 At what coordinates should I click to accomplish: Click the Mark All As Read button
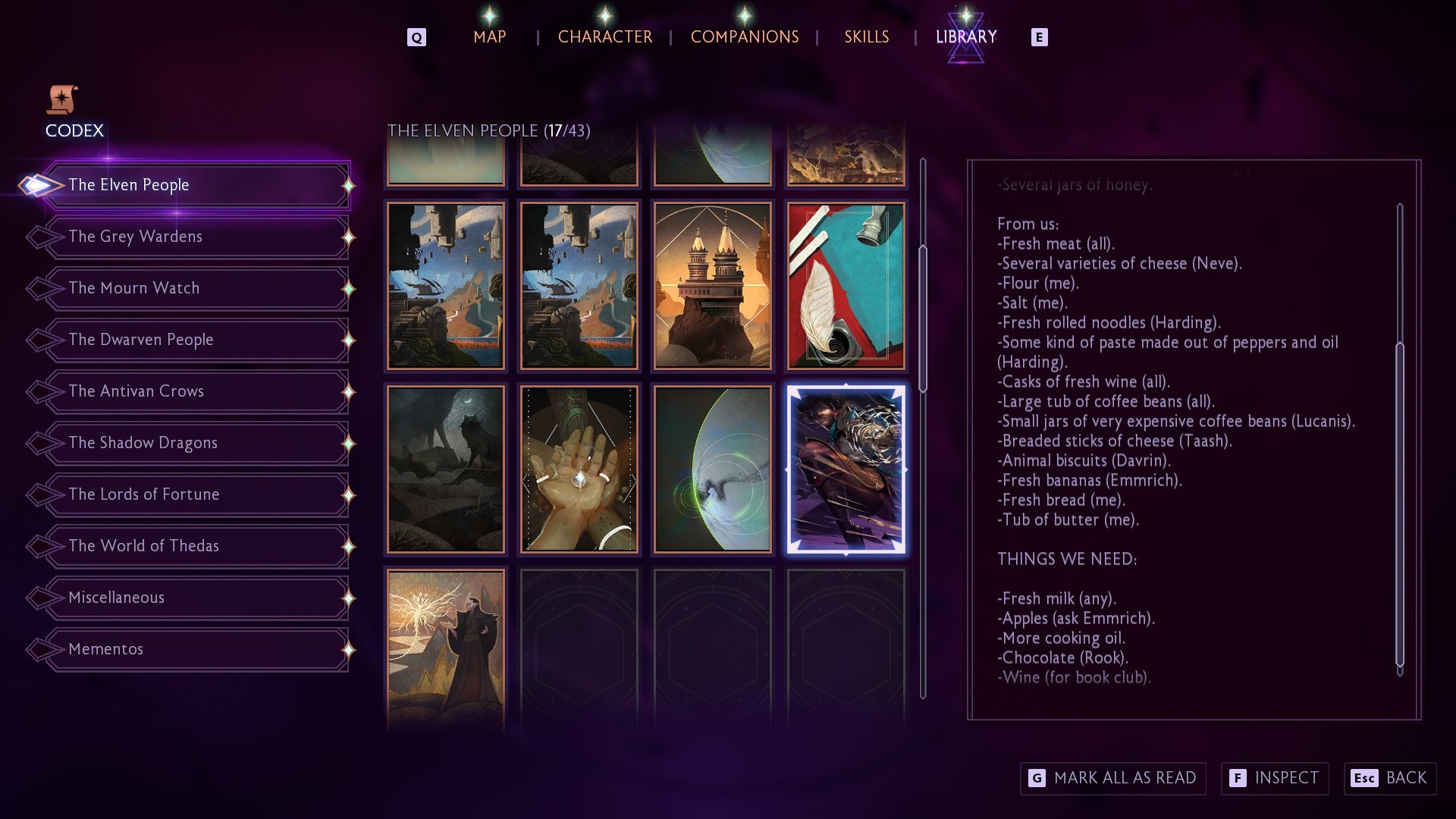1112,778
